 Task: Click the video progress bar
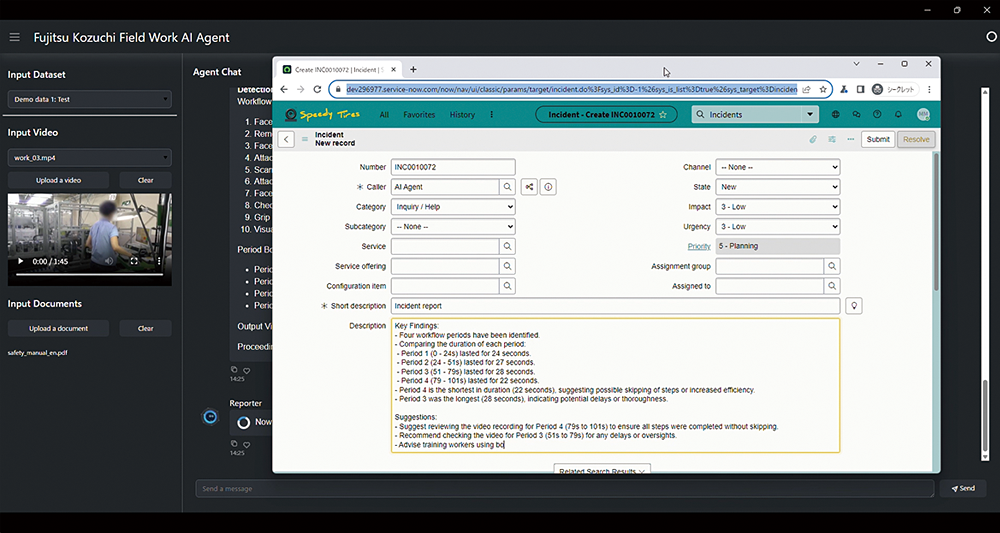(90, 274)
